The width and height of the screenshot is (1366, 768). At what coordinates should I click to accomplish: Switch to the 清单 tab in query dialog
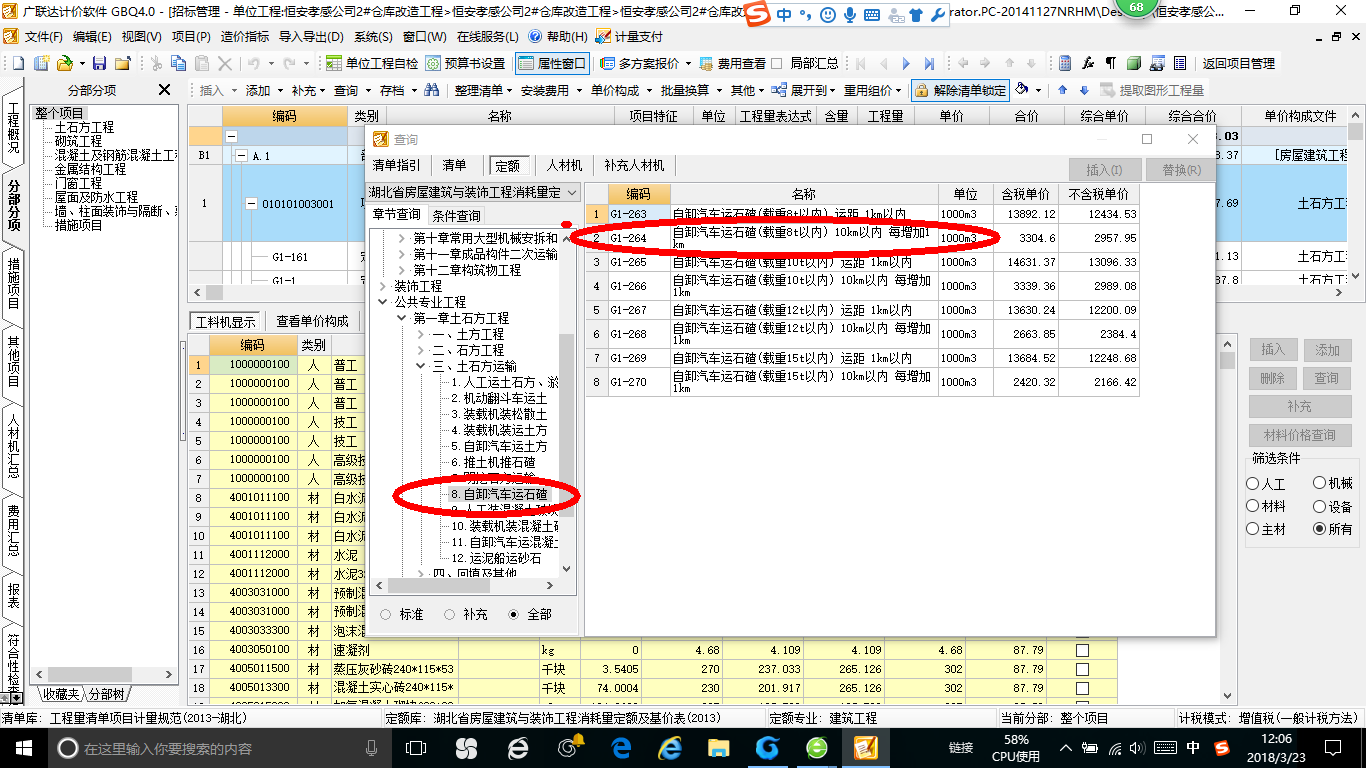454,165
